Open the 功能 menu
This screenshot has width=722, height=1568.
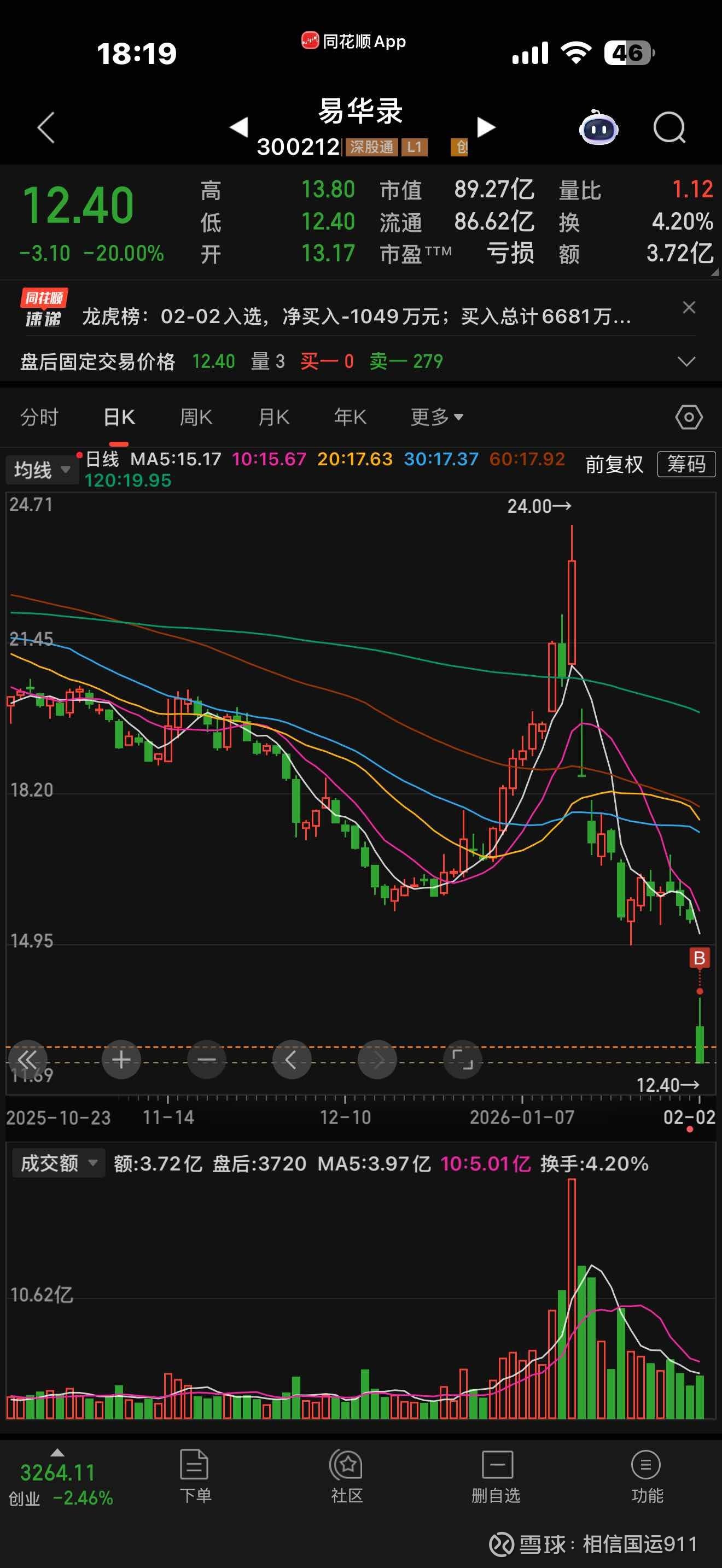(647, 1477)
